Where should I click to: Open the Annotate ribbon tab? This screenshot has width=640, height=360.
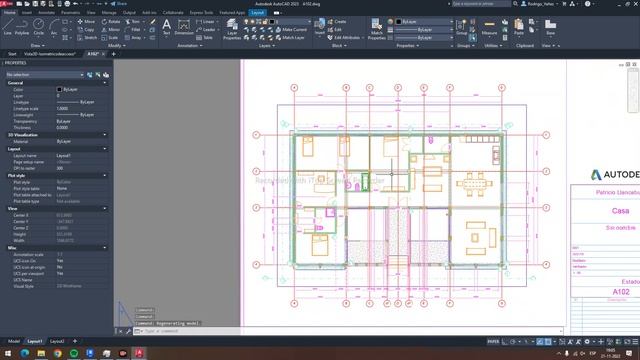tap(46, 13)
